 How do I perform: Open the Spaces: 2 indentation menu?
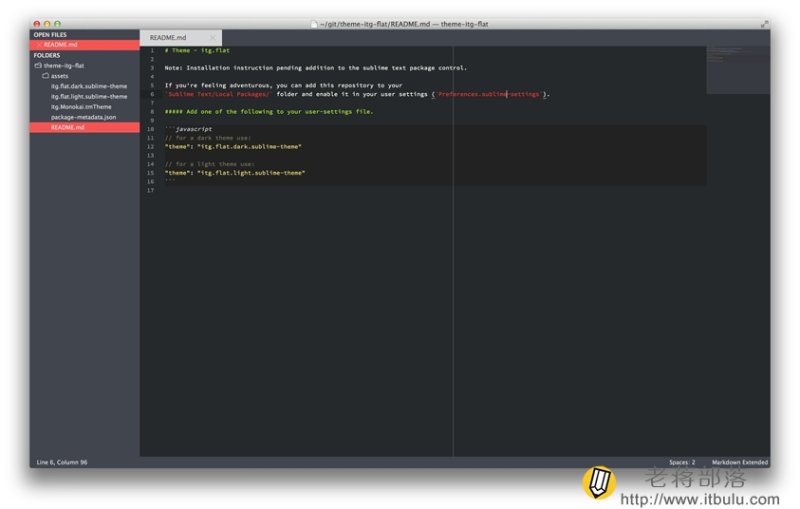(x=682, y=462)
